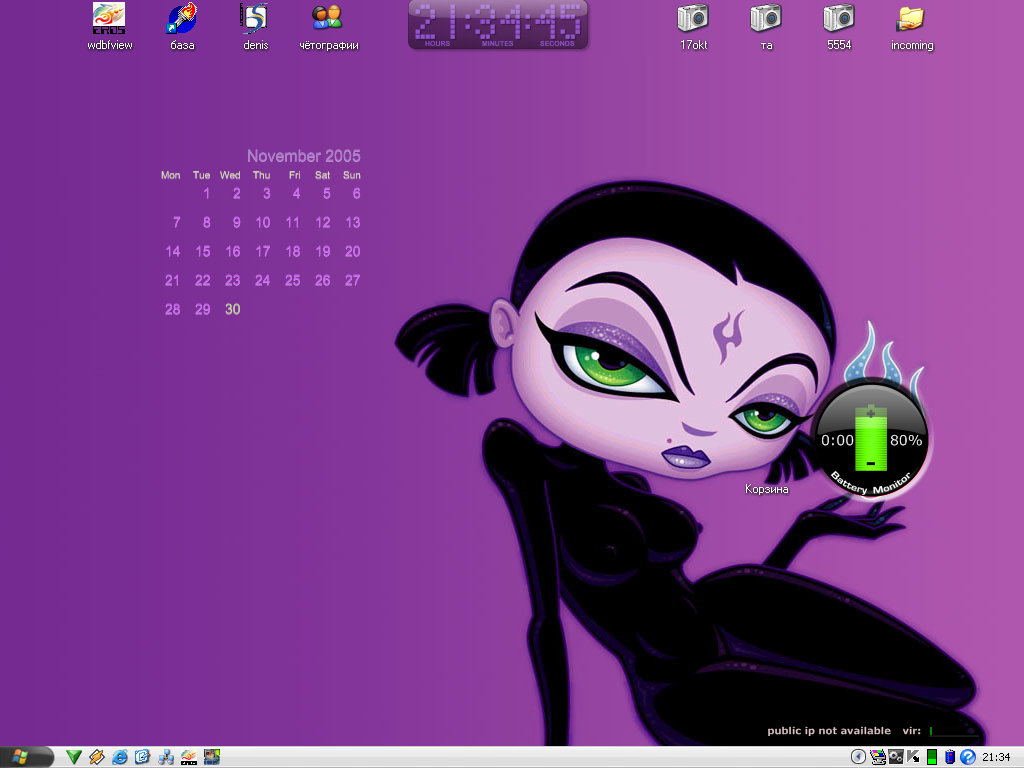This screenshot has height=768, width=1024.
Task: Select day 30 in the calendar
Action: tap(232, 310)
